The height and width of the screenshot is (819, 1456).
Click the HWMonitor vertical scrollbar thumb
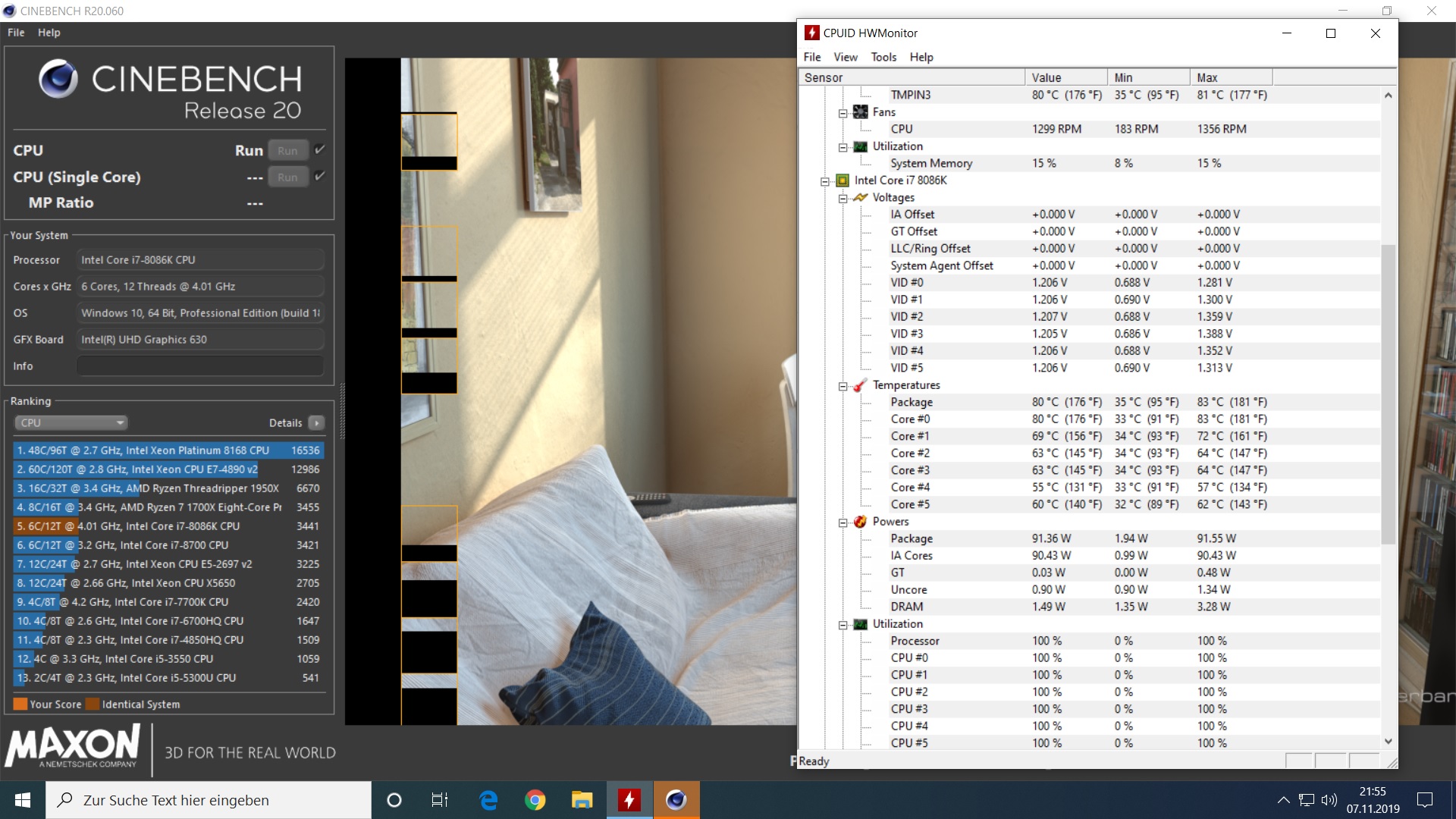(x=1388, y=394)
